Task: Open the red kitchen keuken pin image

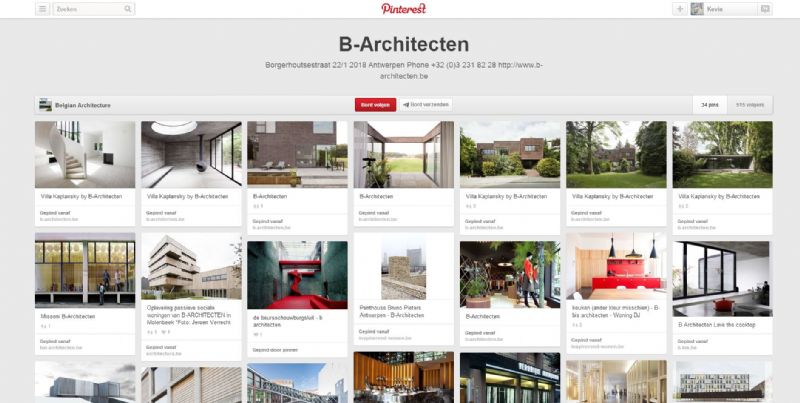Action: pos(616,270)
